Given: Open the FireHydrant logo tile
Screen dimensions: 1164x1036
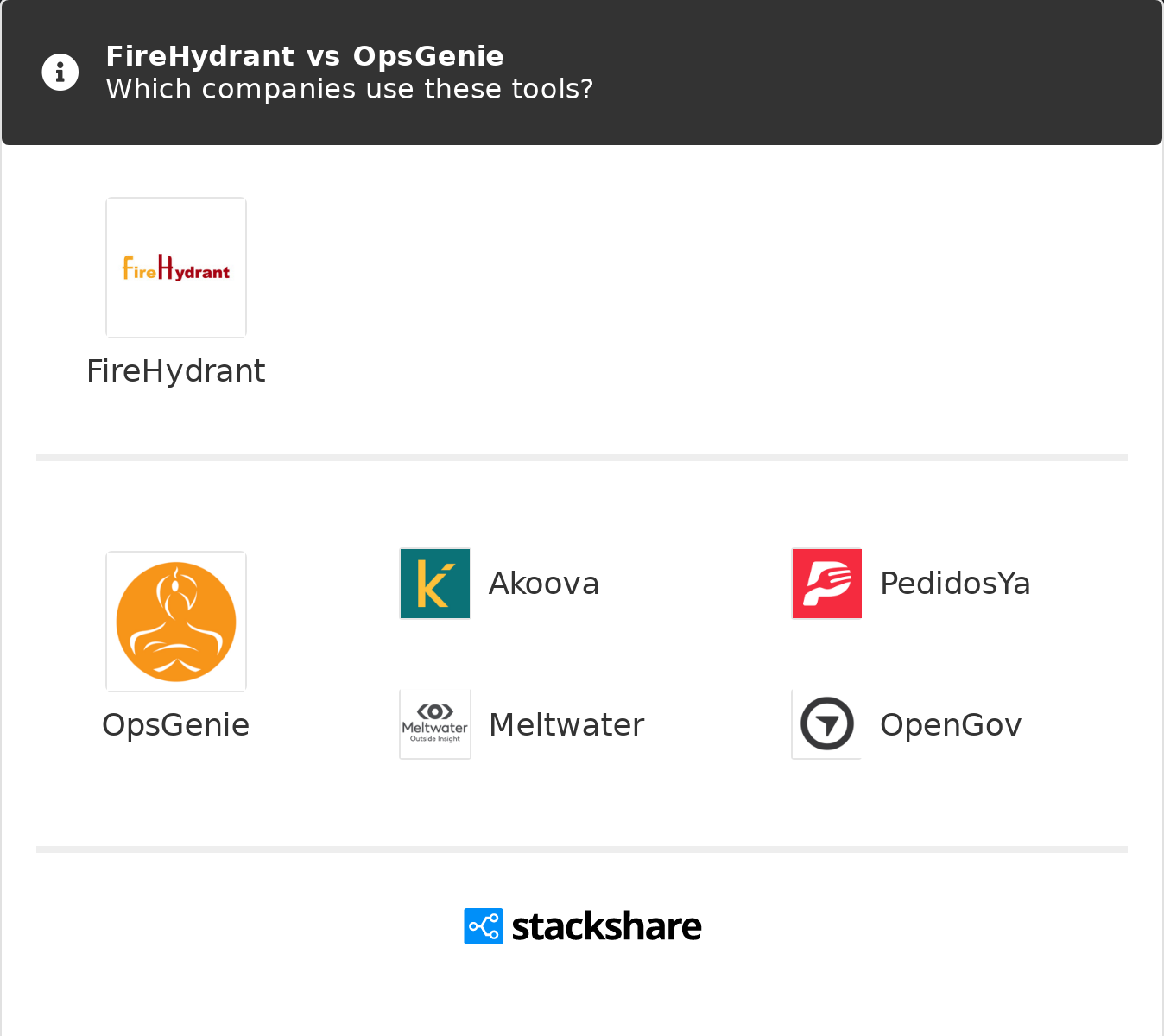Looking at the screenshot, I should point(176,268).
